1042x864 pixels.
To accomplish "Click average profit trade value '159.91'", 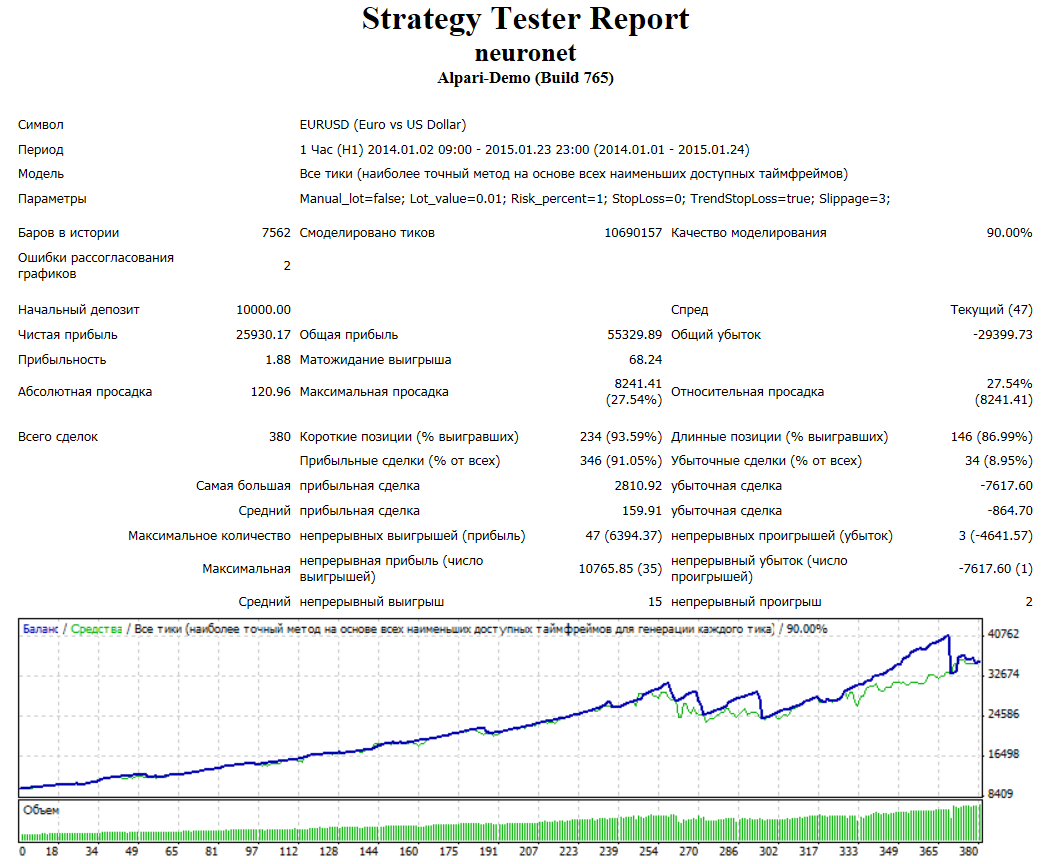I will click(642, 511).
